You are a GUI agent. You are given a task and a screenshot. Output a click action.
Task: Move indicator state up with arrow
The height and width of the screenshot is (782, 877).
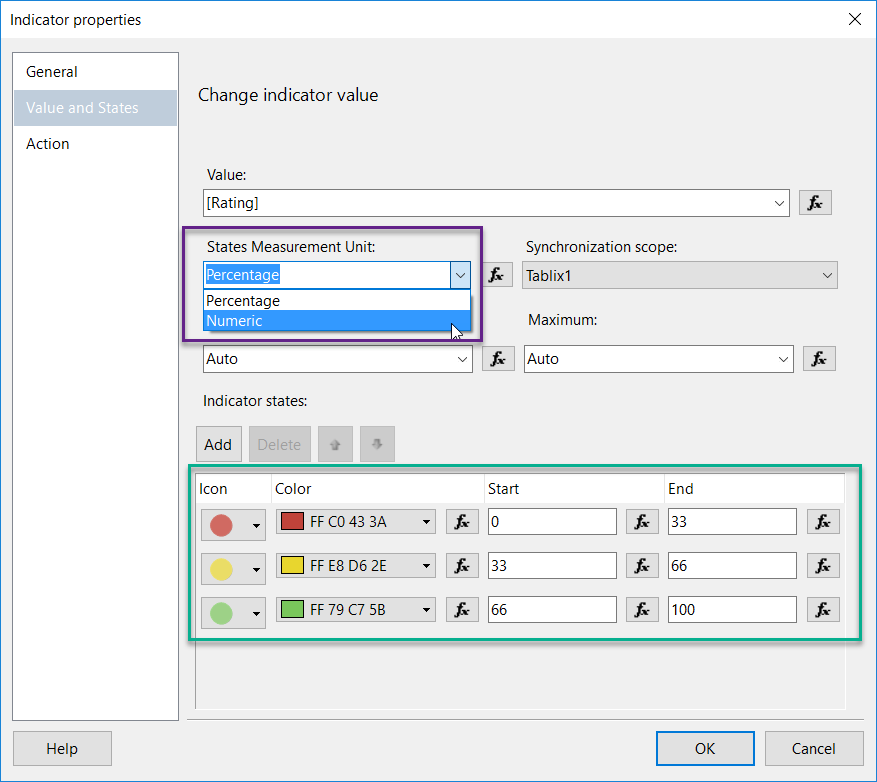(335, 445)
